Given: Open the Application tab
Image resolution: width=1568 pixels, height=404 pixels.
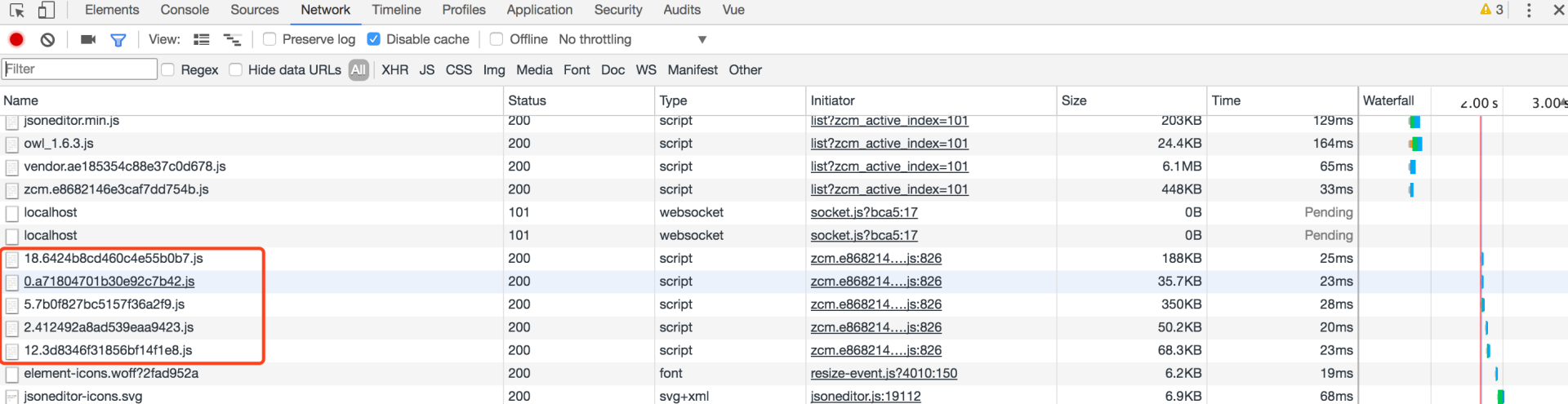Looking at the screenshot, I should coord(539,10).
